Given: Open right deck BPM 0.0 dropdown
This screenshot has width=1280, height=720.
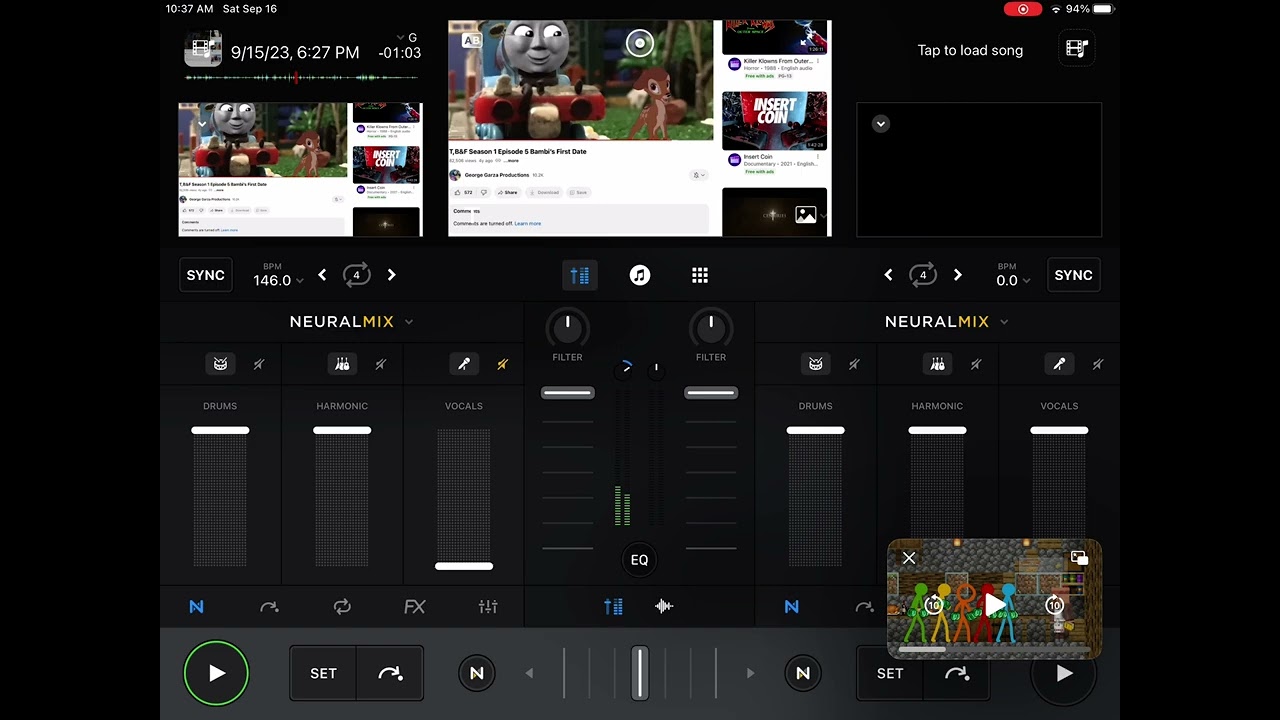Looking at the screenshot, I should [x=1013, y=276].
